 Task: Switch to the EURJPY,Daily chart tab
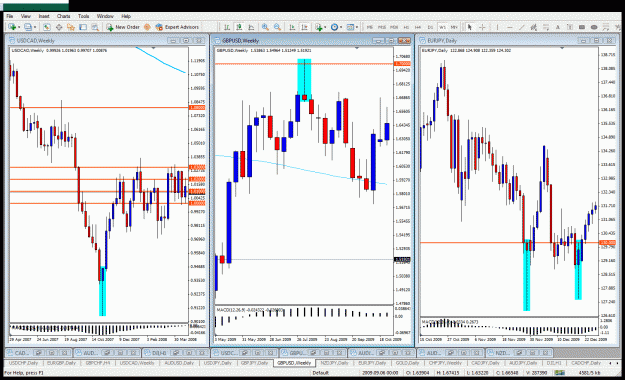[x=372, y=363]
